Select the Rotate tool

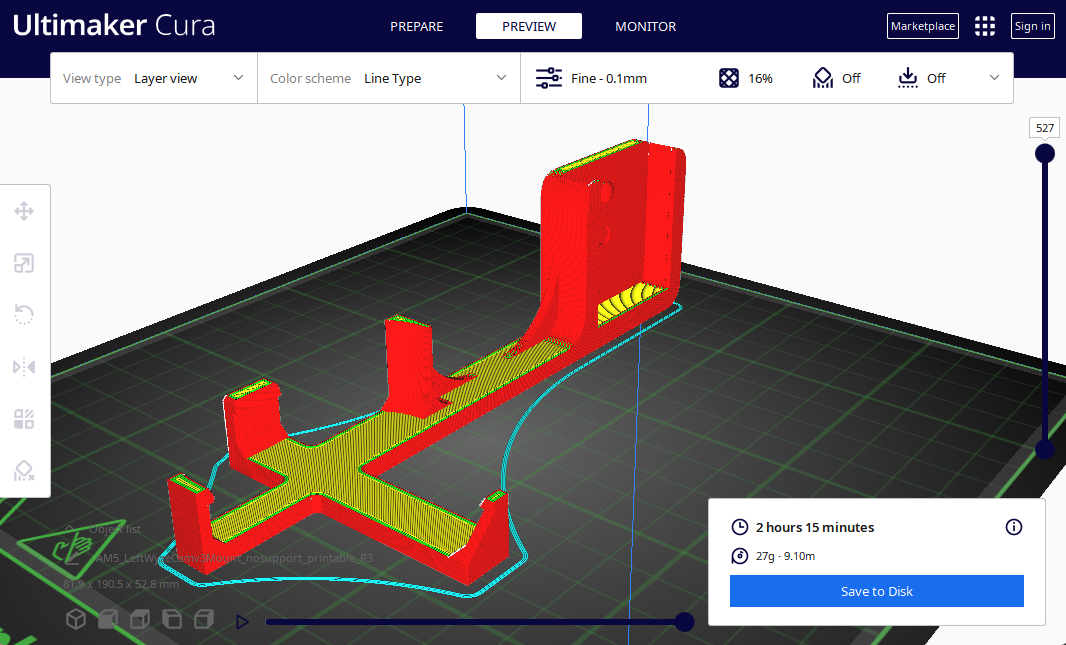tap(24, 315)
